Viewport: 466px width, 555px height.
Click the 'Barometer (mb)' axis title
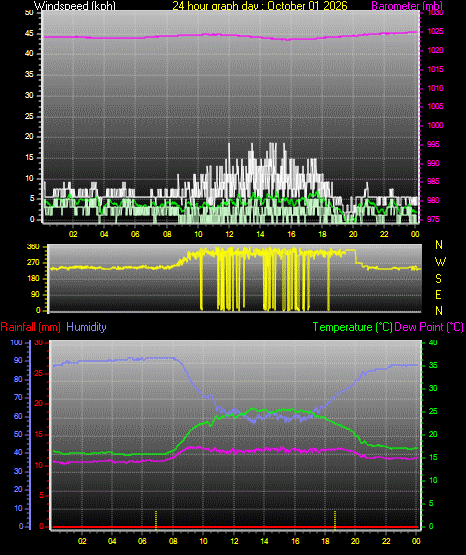407,5
